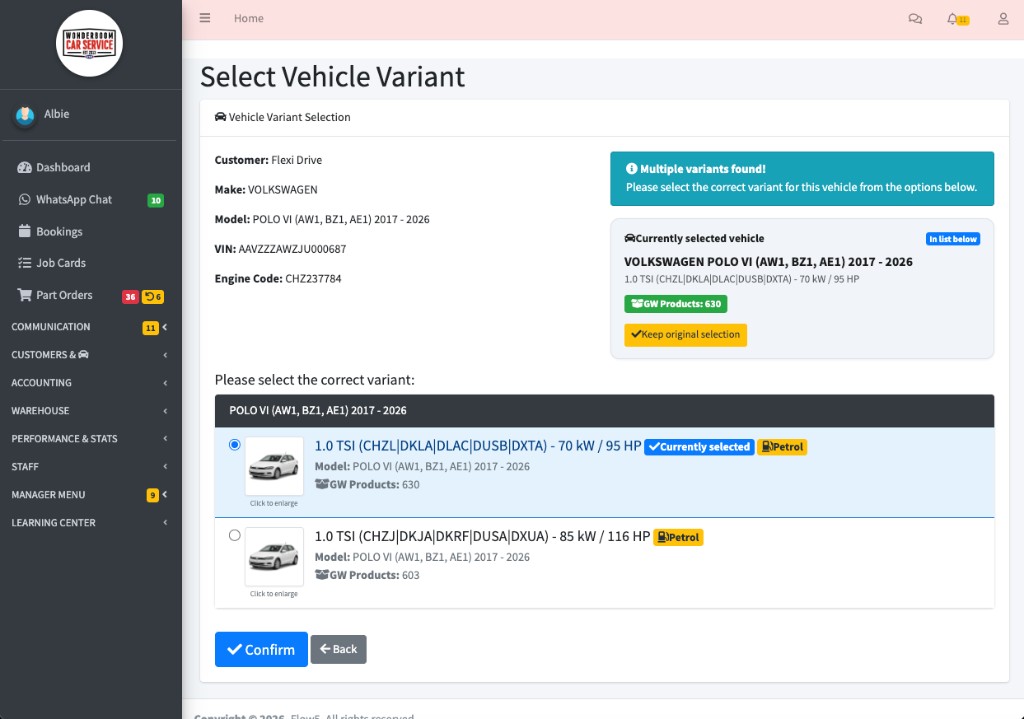This screenshot has height=719, width=1024.
Task: Click the Select Vehicle Variant heading
Action: click(x=332, y=76)
